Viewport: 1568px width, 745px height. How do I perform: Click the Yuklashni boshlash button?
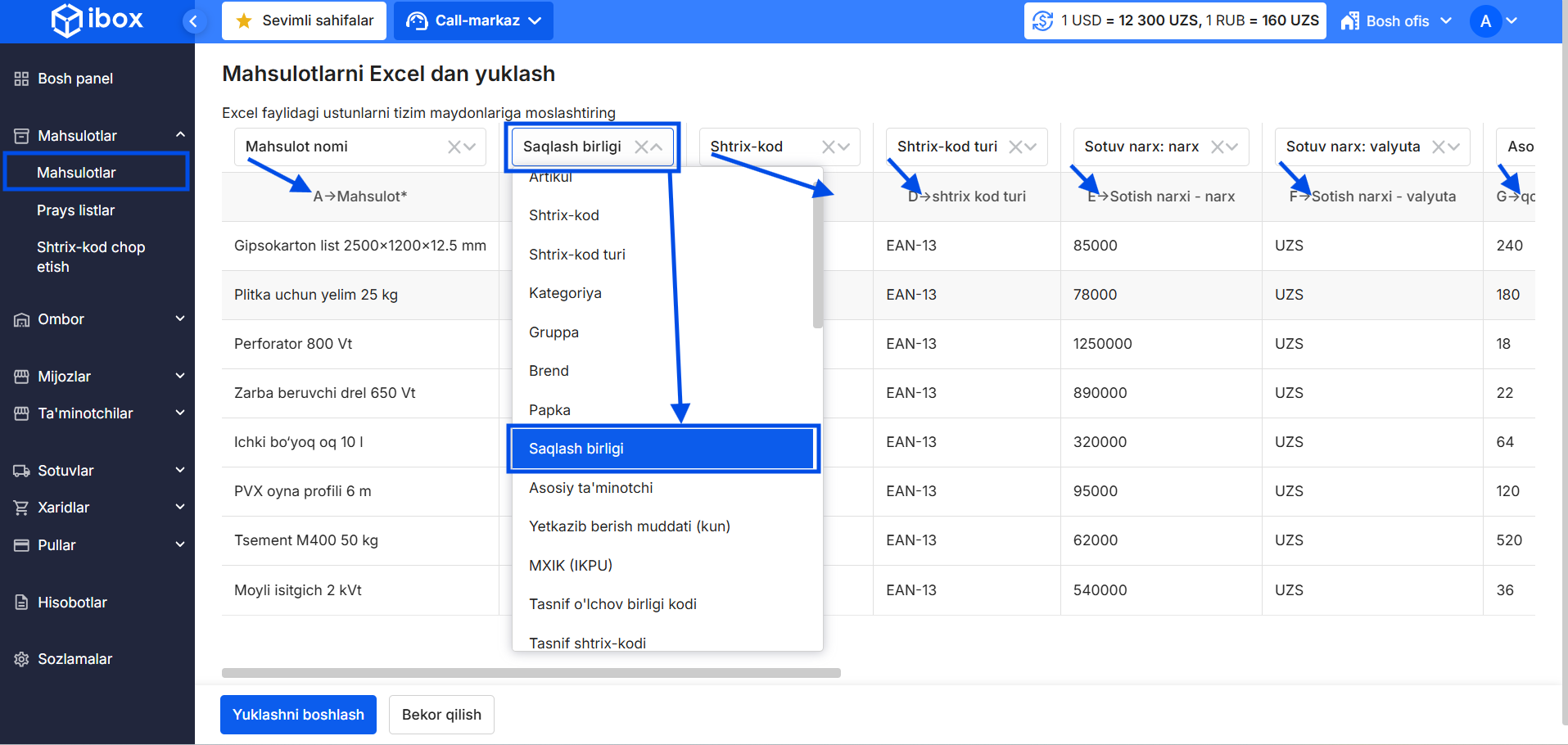[298, 715]
